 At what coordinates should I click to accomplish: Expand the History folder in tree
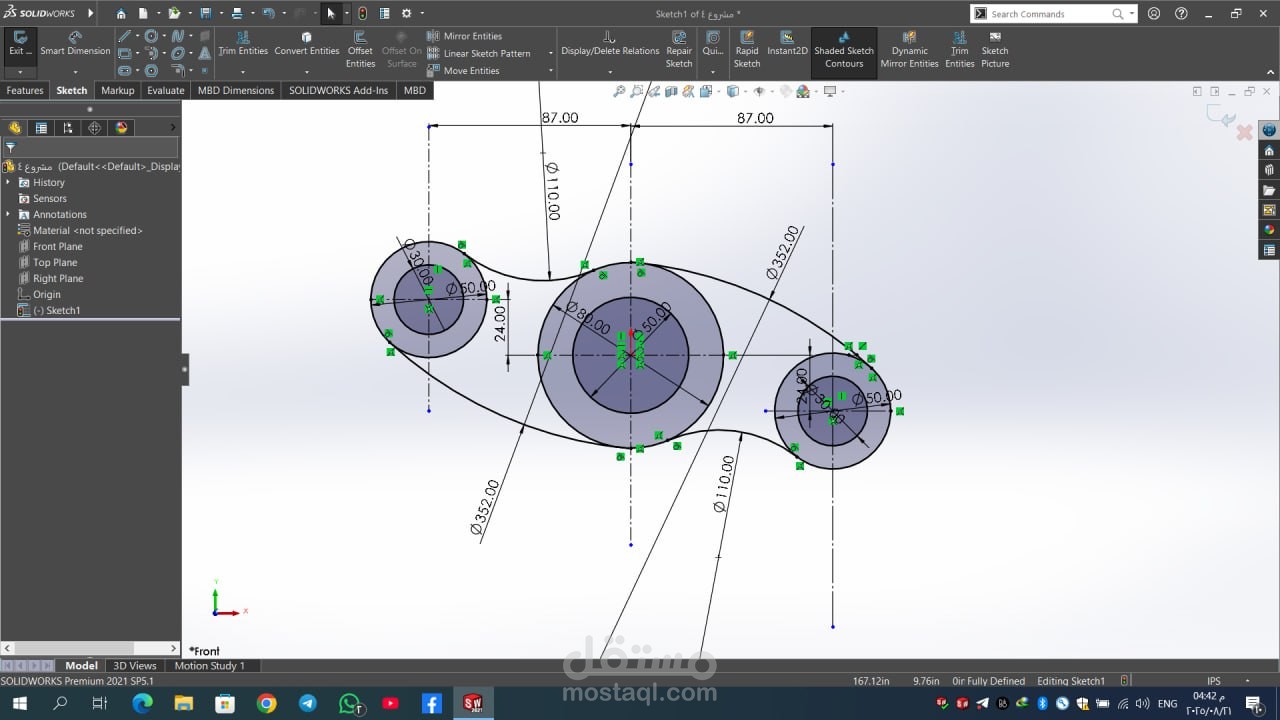[x=9, y=183]
